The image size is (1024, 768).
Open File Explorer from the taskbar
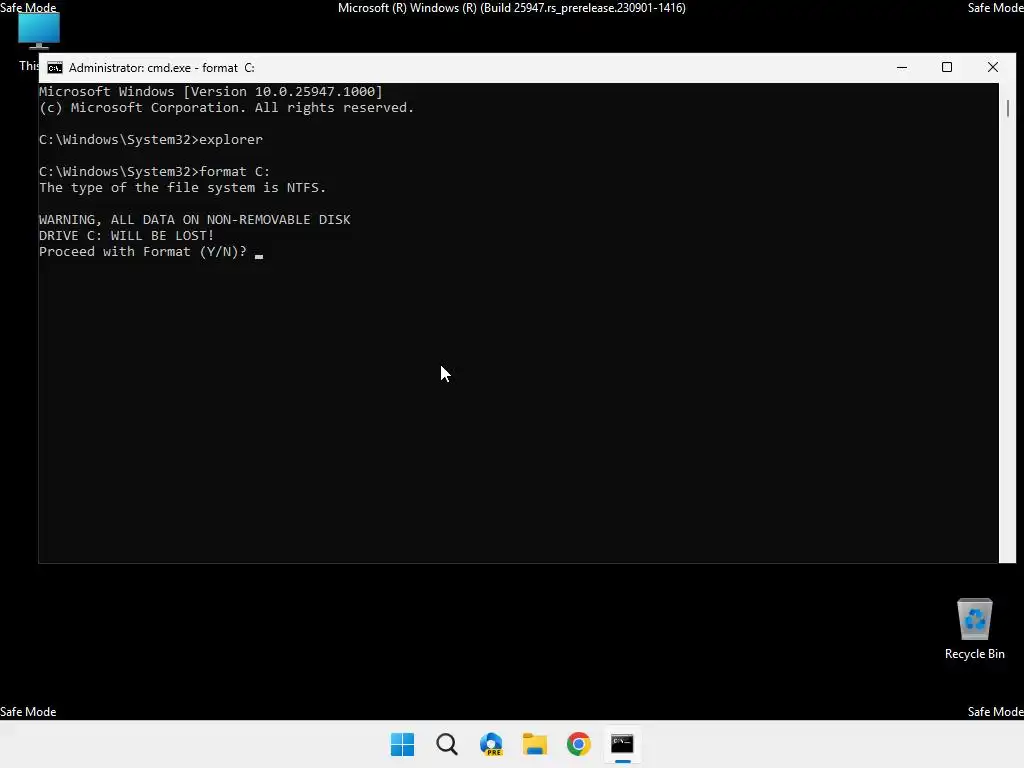535,744
